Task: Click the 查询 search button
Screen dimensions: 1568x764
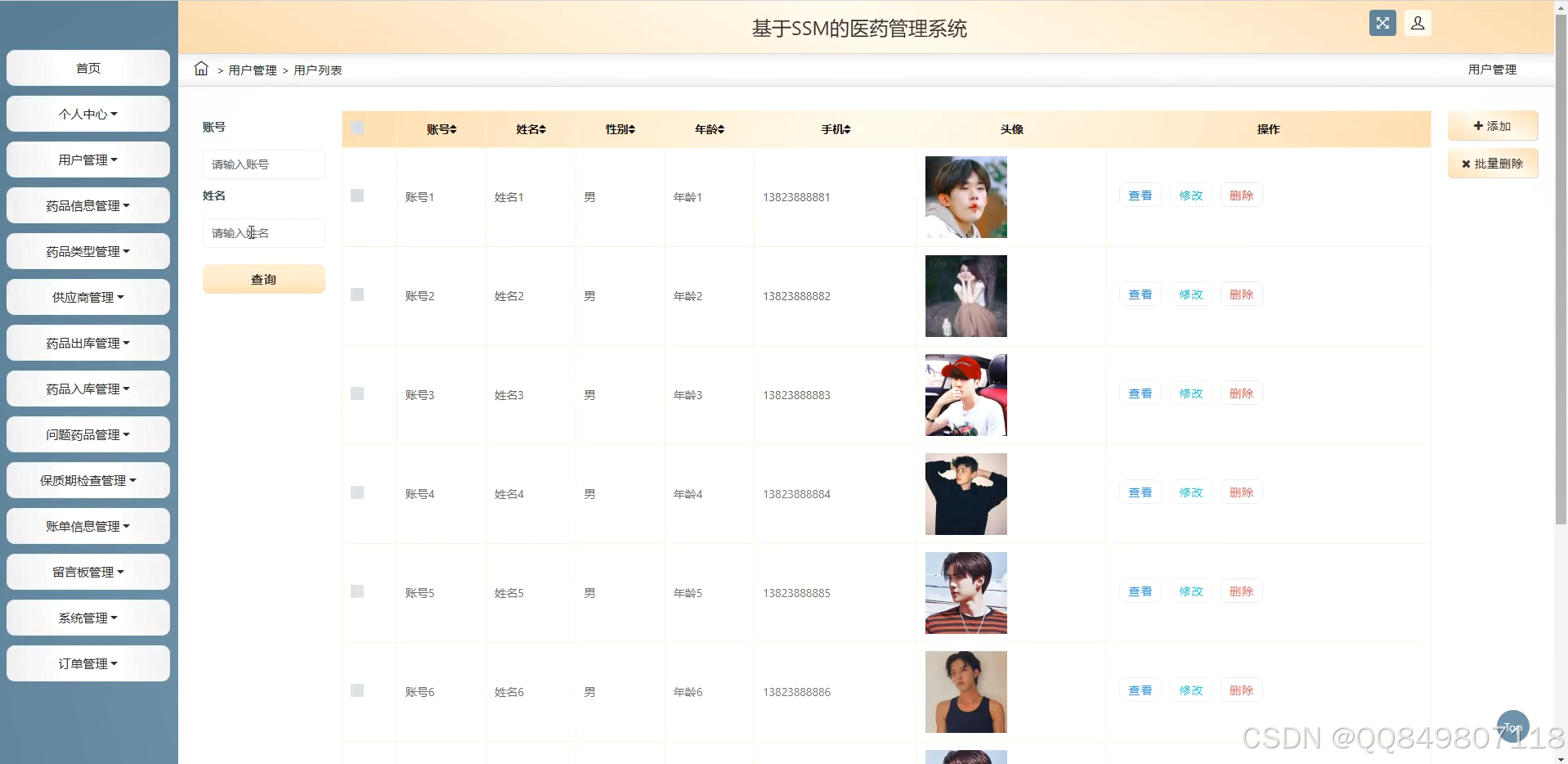Action: pos(263,279)
